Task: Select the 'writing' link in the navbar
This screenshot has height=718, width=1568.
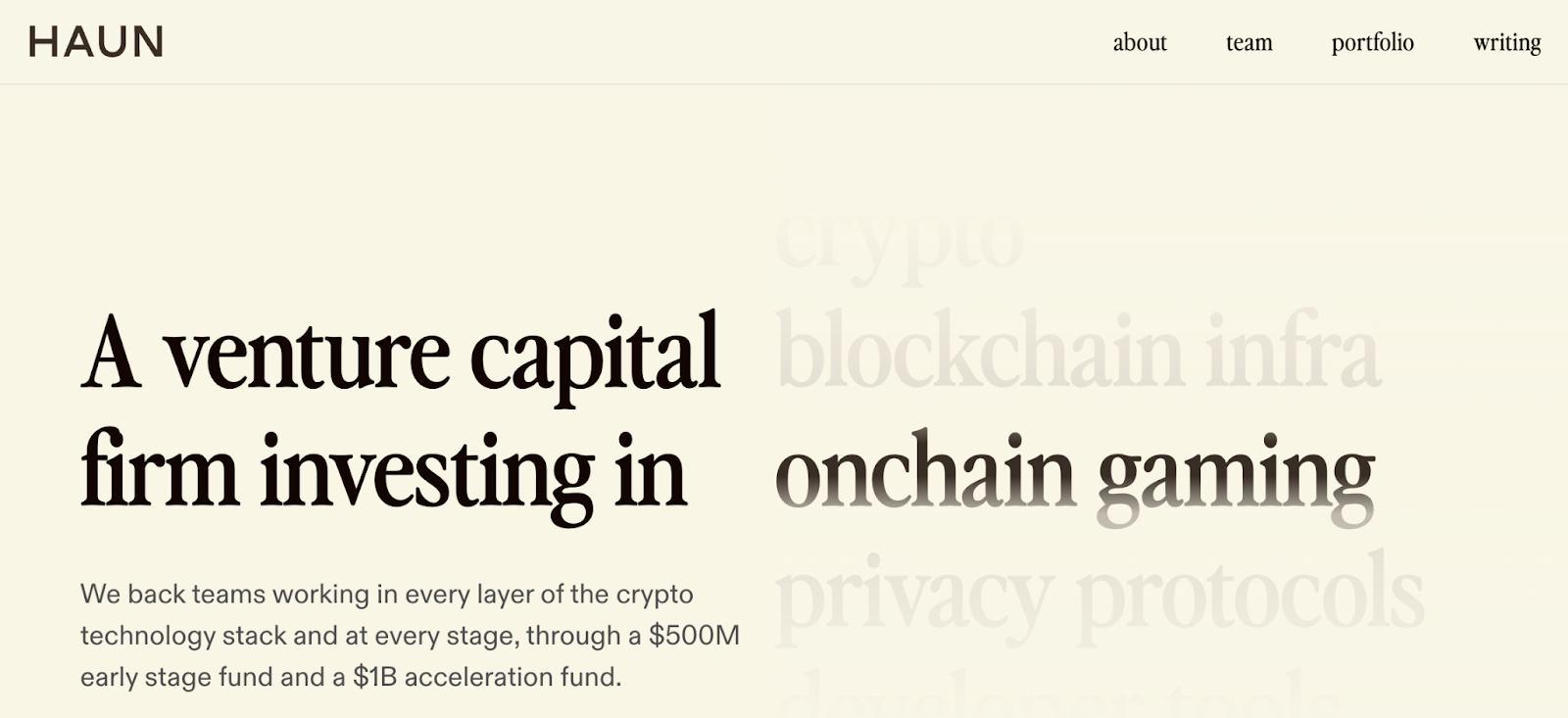Action: coord(1506,43)
